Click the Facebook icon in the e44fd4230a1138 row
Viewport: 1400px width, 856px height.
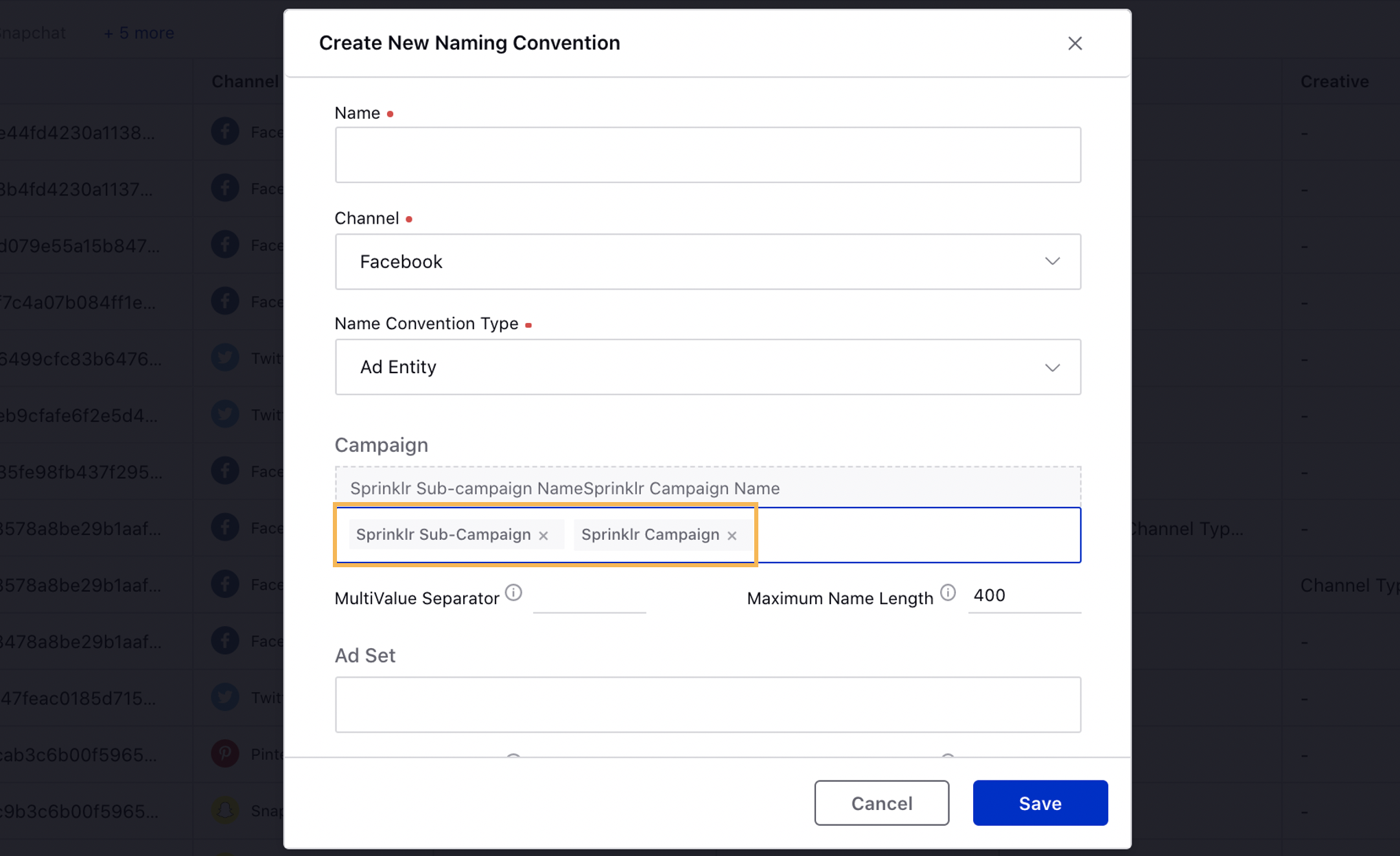point(225,132)
